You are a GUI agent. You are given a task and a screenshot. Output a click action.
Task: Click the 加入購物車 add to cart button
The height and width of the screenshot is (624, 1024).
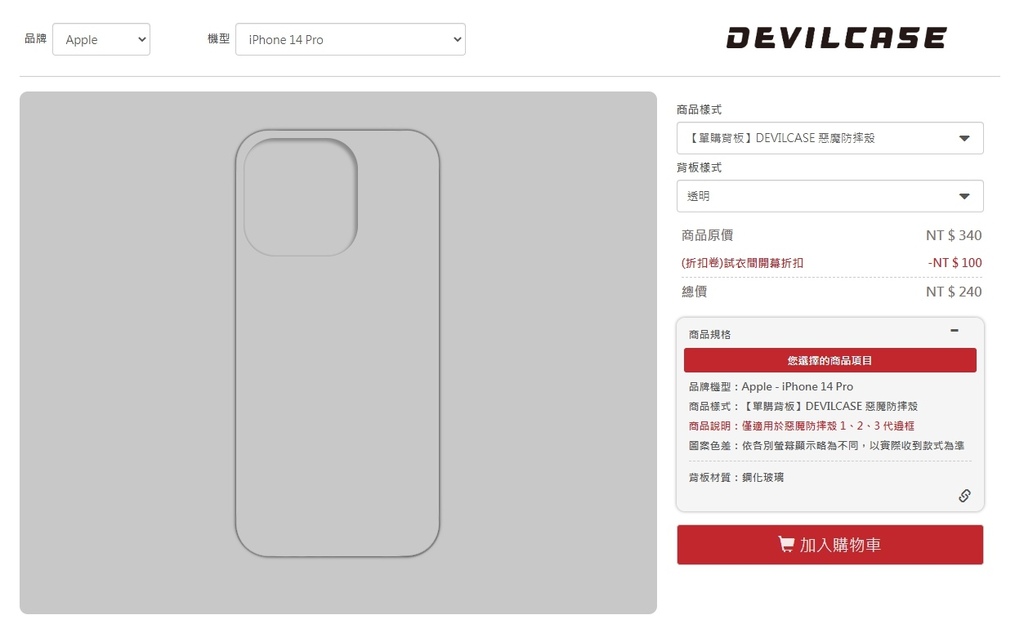pos(829,544)
